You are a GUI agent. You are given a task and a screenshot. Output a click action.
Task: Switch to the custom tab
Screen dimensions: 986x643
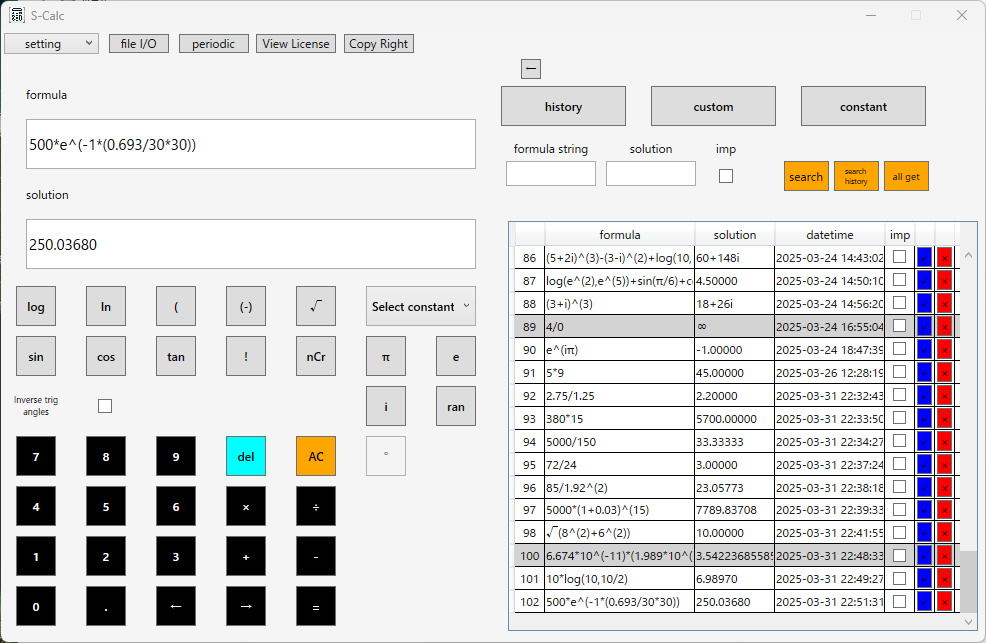713,106
